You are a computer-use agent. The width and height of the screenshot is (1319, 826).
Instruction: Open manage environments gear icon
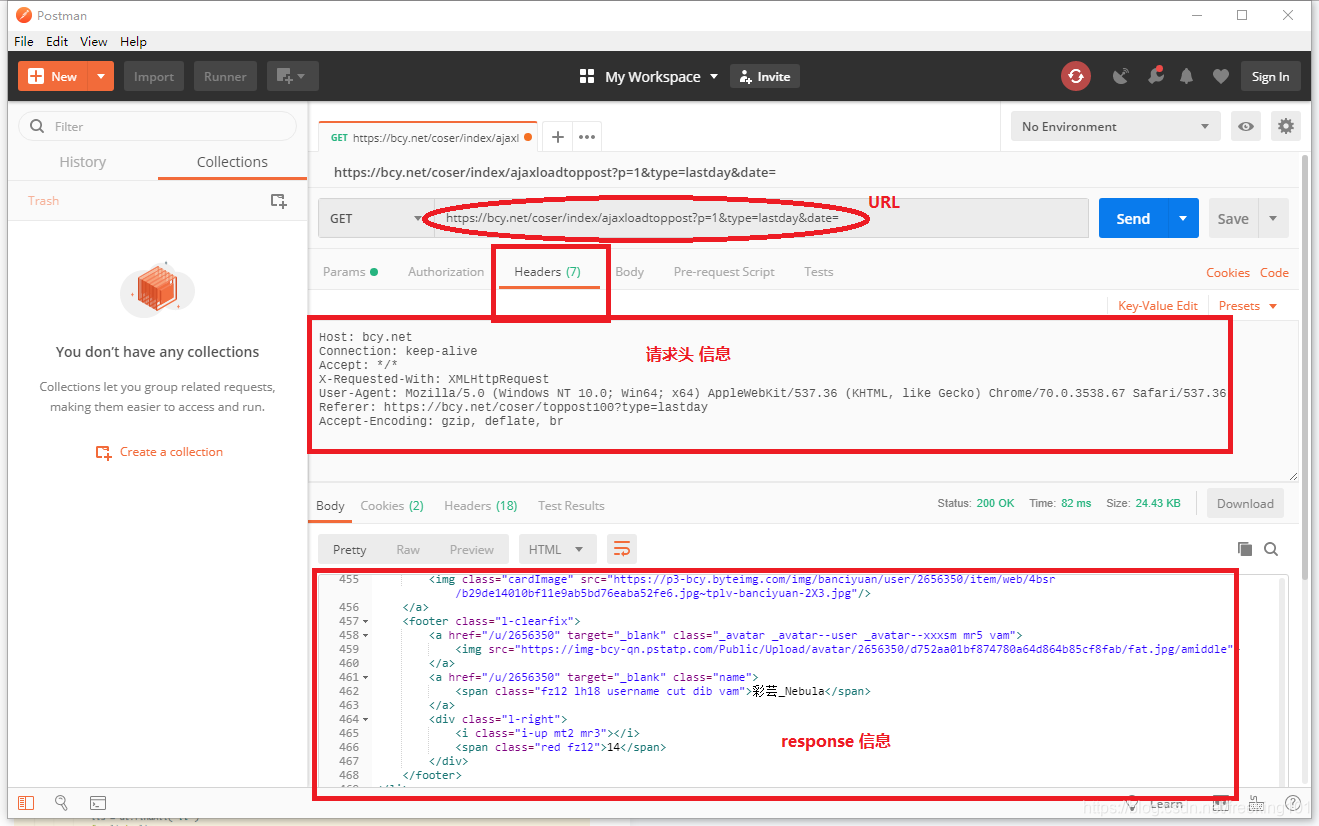[x=1286, y=127]
